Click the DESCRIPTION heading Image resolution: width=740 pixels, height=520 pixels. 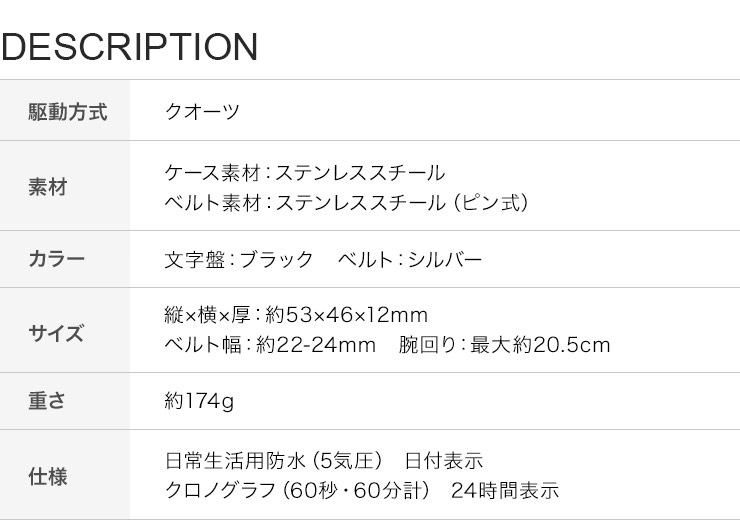[x=129, y=47]
